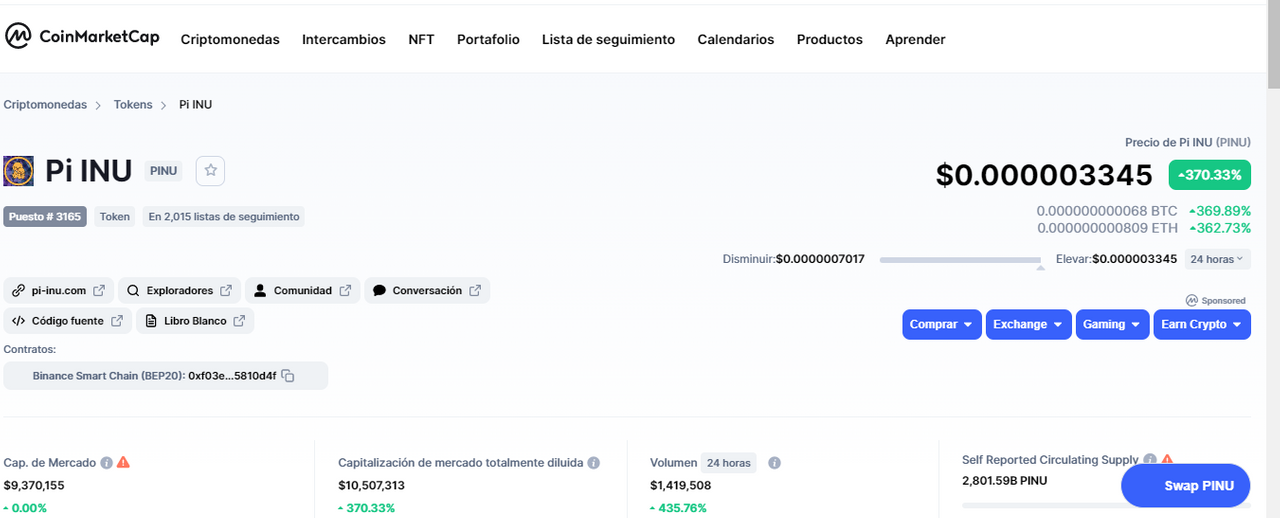Click external link icon on Exploradores
Viewport: 1280px width, 518px height.
pos(226,291)
